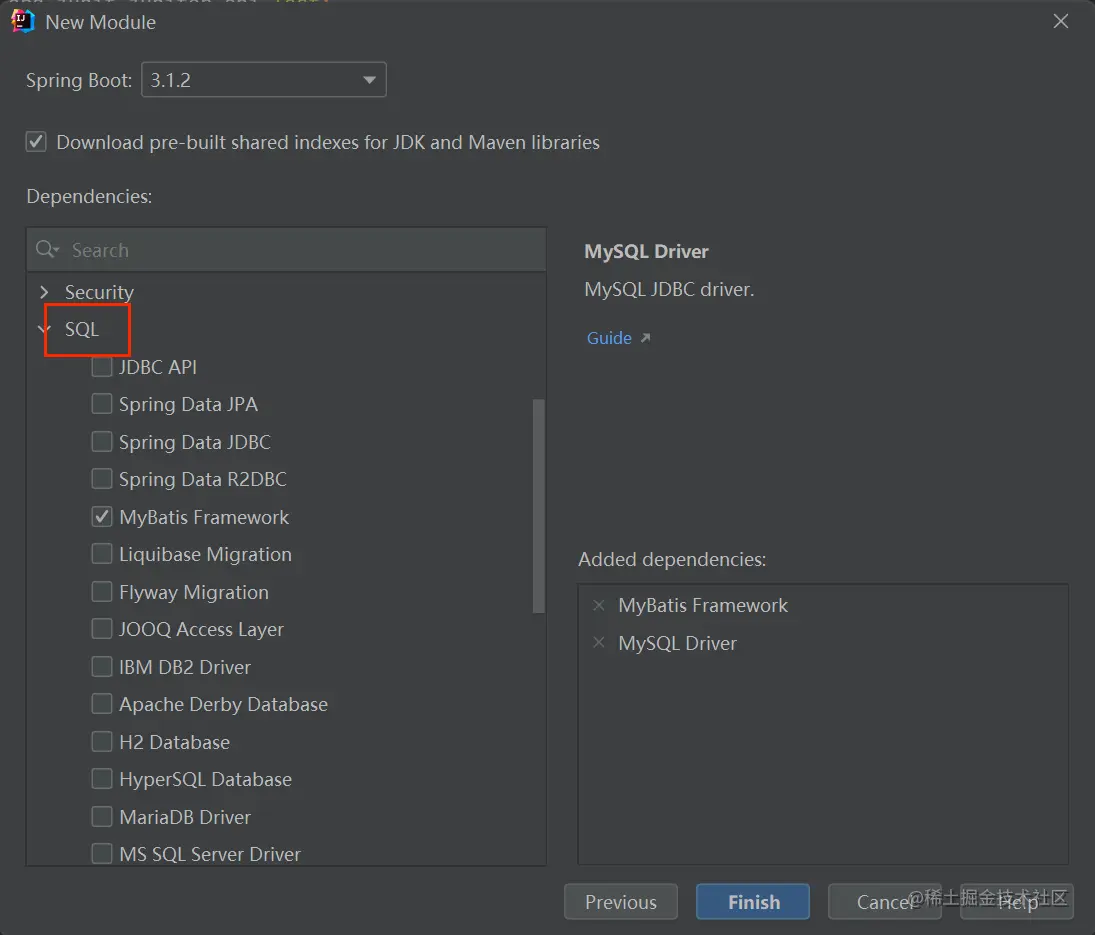The image size is (1095, 935).
Task: Tick the H2 Database checkbox
Action: (102, 742)
